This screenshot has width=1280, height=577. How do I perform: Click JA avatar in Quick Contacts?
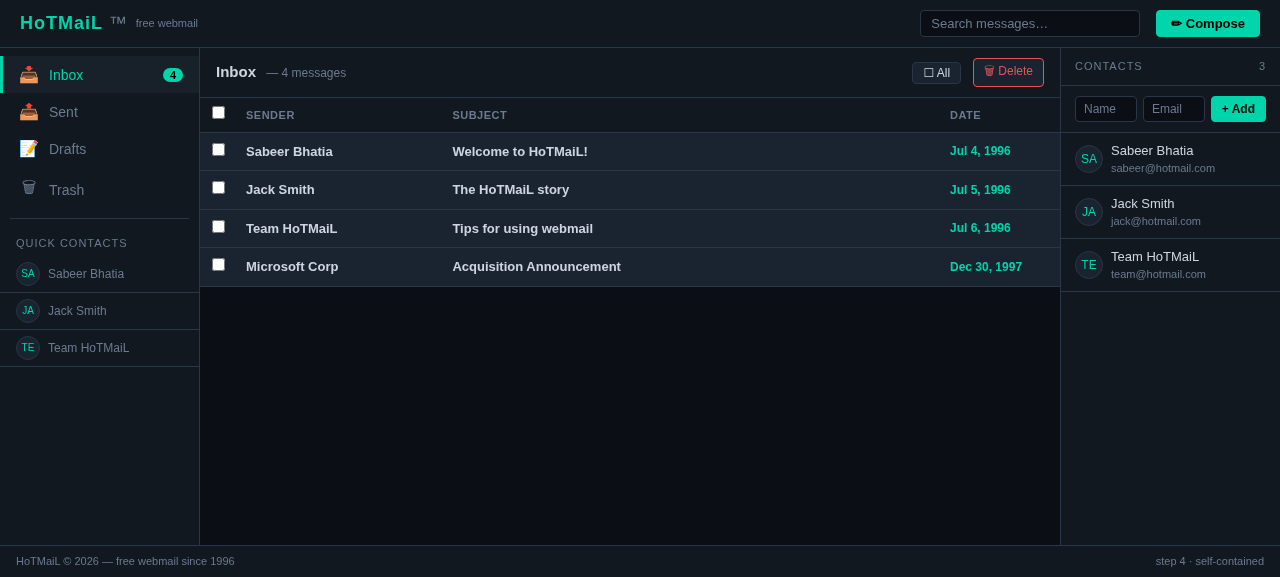(28, 311)
